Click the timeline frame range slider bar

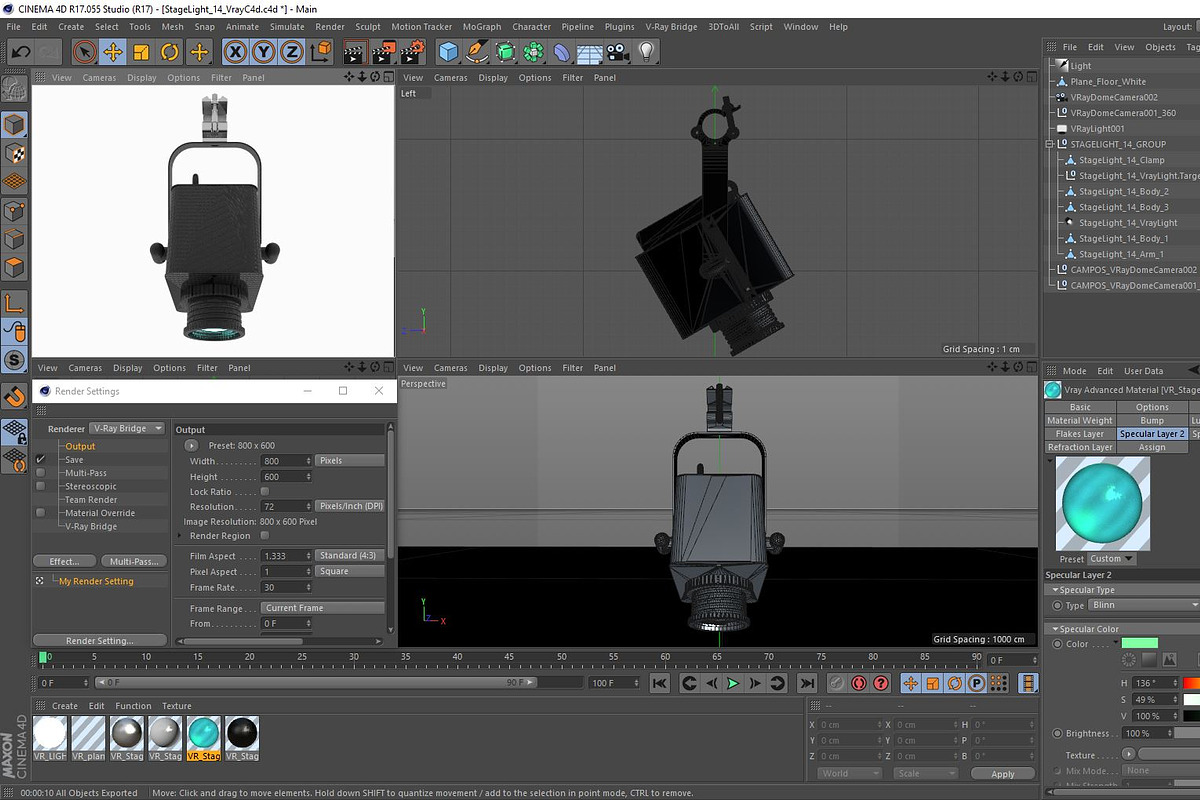(317, 682)
